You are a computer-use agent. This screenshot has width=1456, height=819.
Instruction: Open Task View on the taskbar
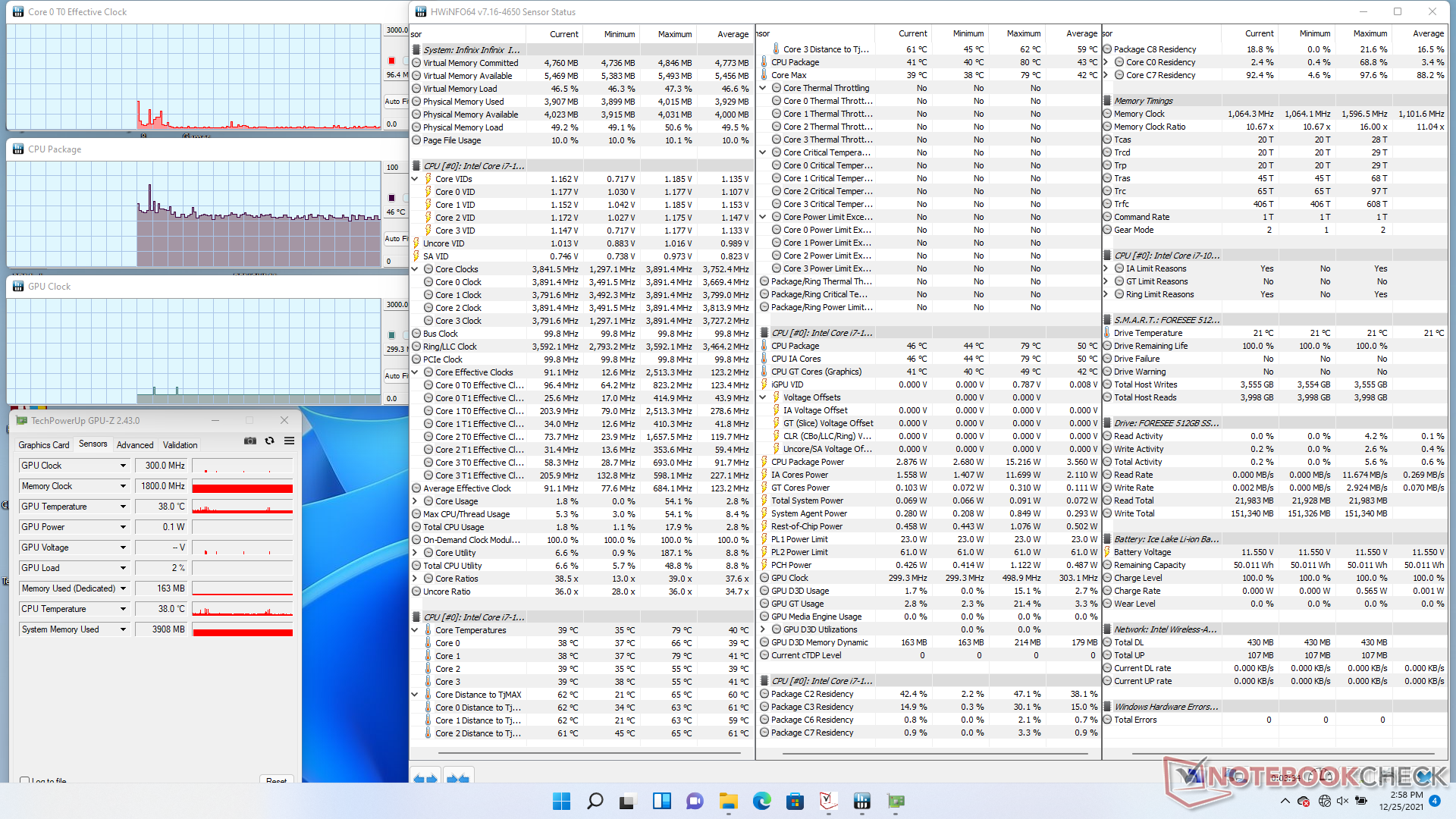(628, 801)
